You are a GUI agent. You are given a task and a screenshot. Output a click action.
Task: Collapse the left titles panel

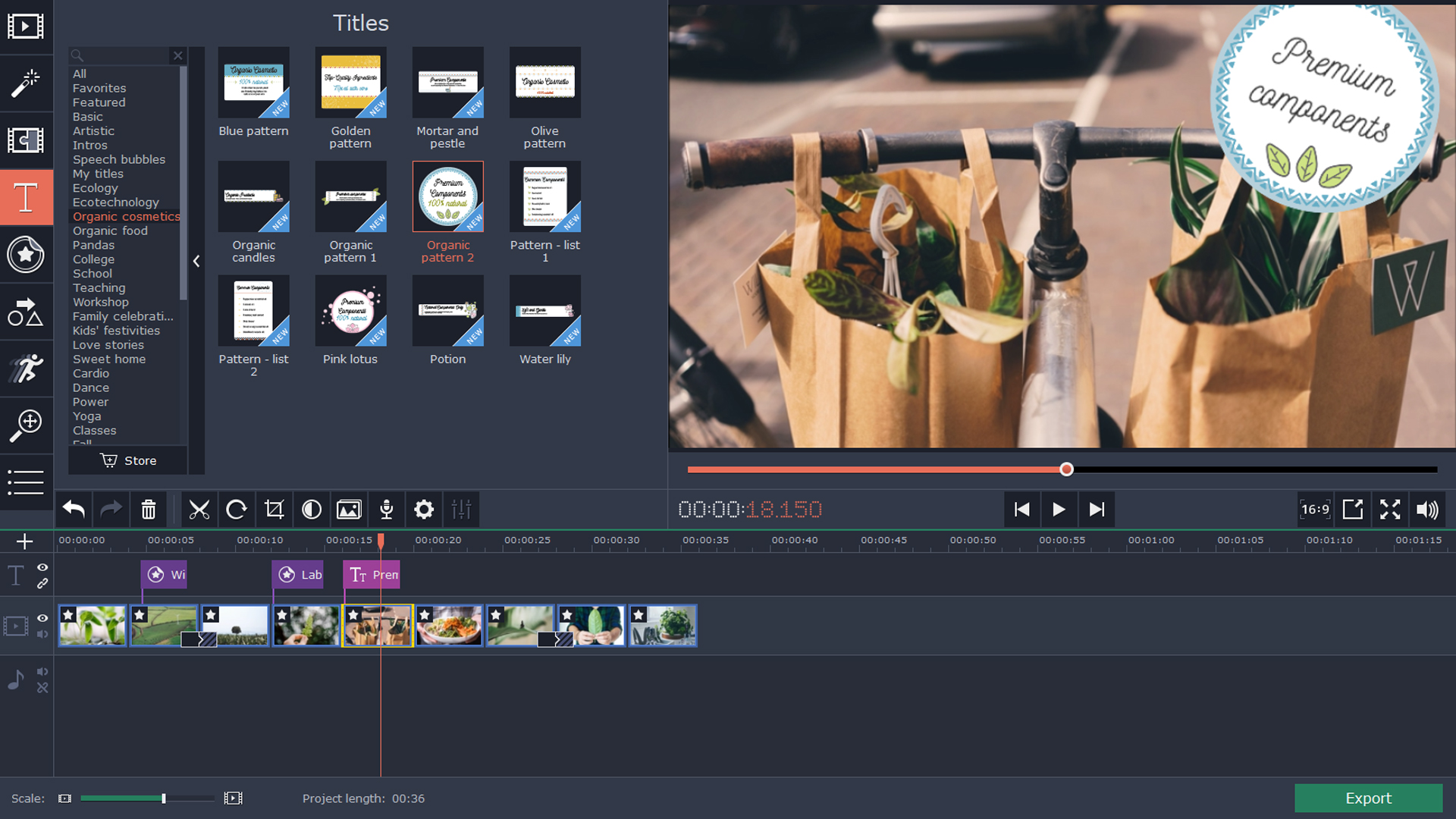tap(197, 261)
